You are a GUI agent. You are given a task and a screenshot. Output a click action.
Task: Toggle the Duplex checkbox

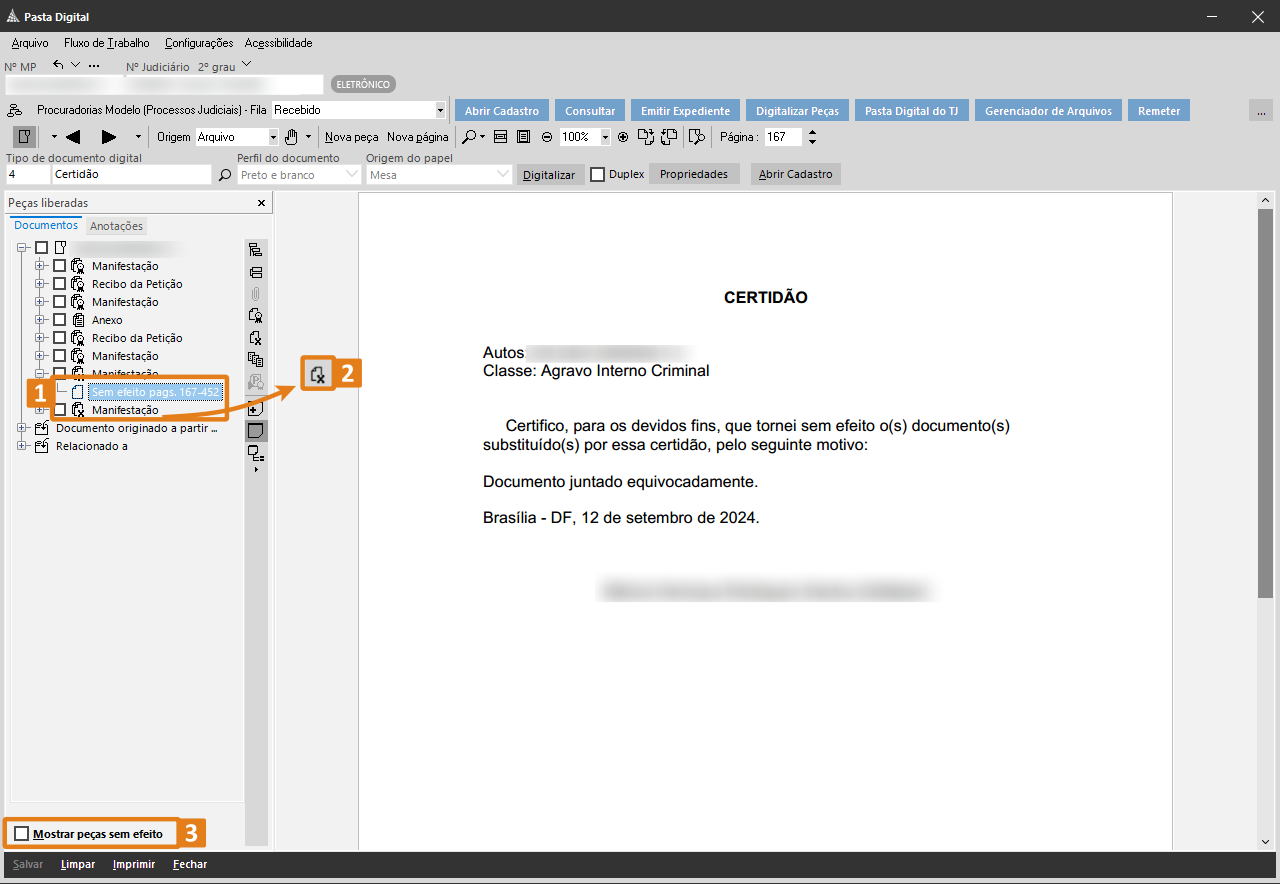click(x=597, y=174)
